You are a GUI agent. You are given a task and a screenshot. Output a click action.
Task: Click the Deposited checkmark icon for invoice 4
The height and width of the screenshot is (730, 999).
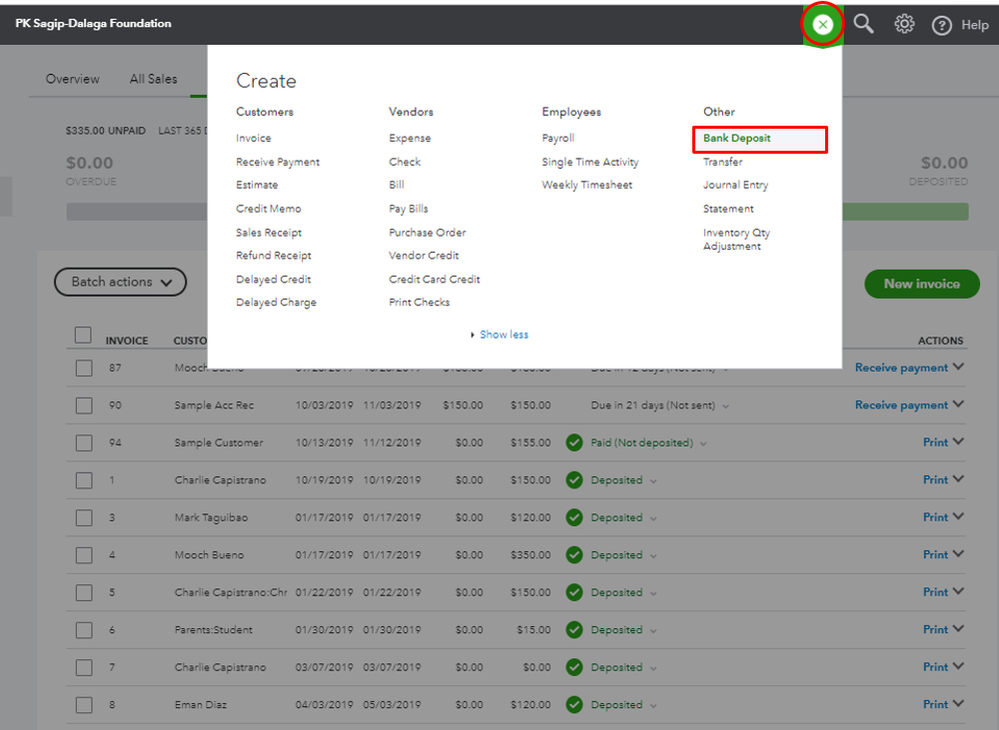574,555
